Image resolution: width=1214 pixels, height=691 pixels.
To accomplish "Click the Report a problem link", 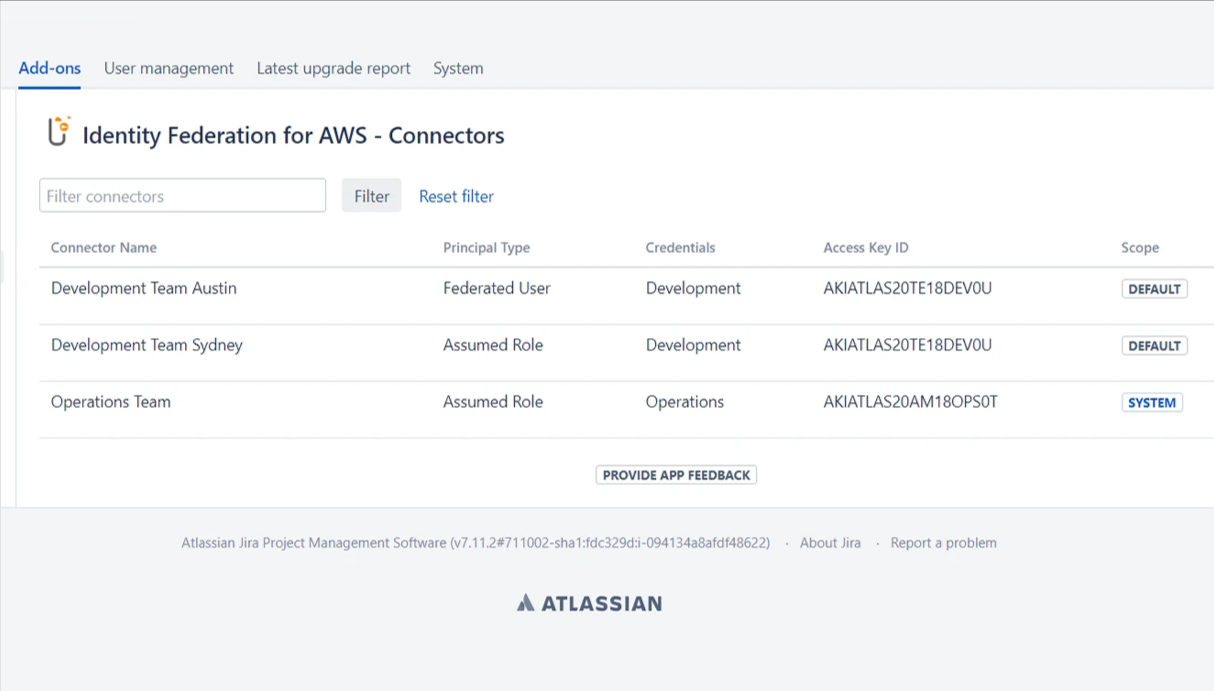I will [x=943, y=543].
